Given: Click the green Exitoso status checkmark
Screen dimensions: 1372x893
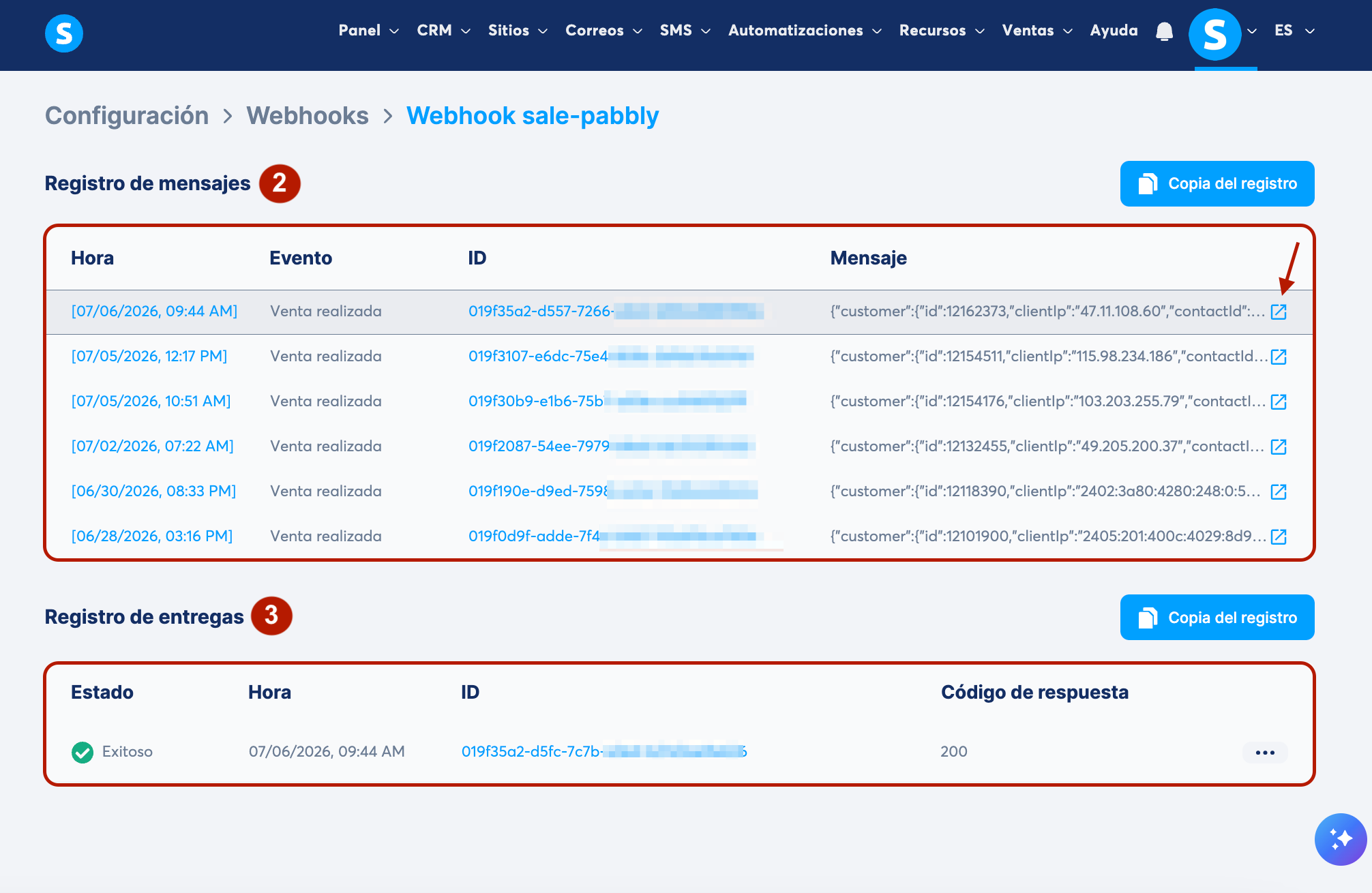Looking at the screenshot, I should tap(83, 752).
